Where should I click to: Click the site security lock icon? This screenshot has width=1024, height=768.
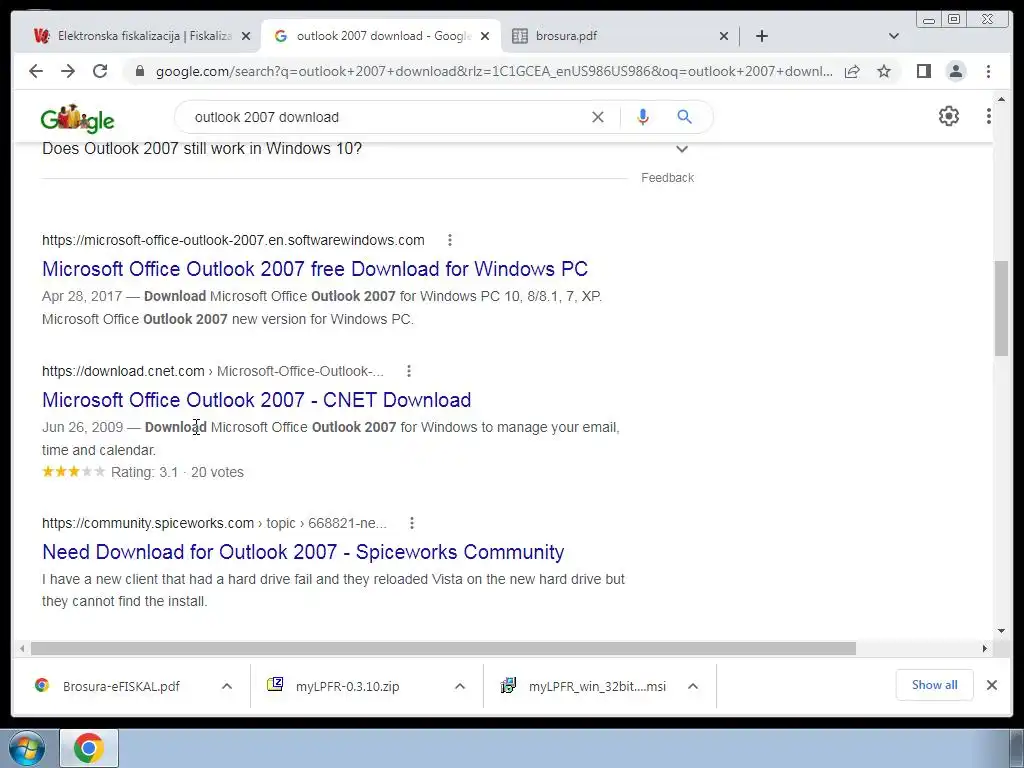[x=139, y=71]
